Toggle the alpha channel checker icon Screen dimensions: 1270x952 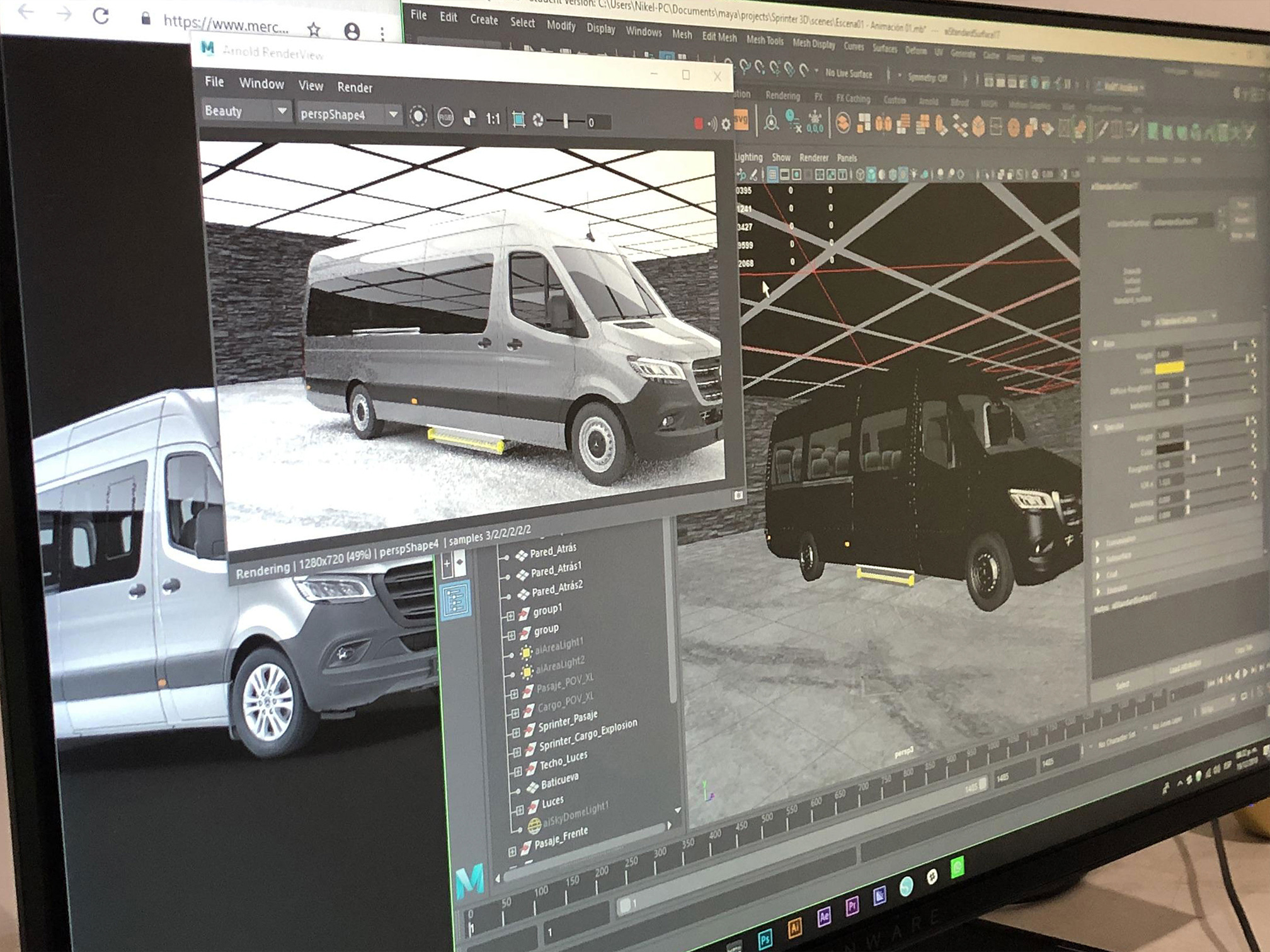469,118
